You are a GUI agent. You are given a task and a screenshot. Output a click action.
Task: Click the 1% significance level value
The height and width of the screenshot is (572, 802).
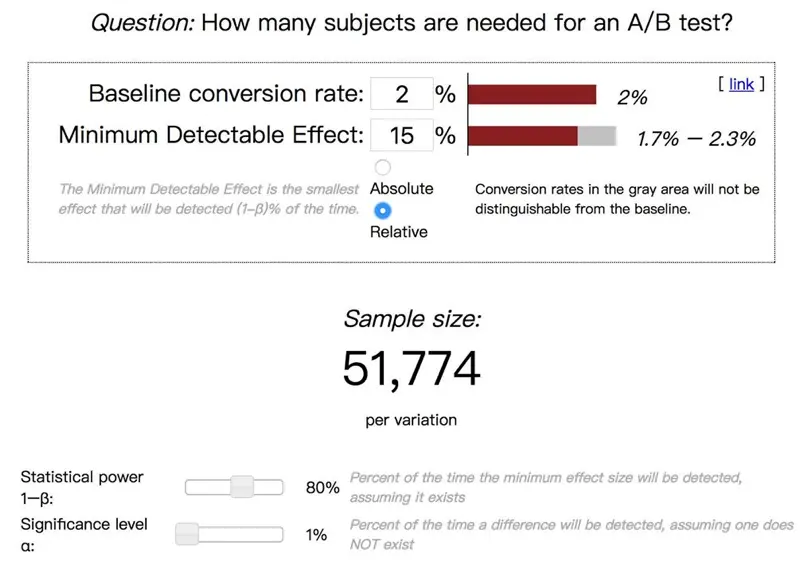pyautogui.click(x=316, y=535)
